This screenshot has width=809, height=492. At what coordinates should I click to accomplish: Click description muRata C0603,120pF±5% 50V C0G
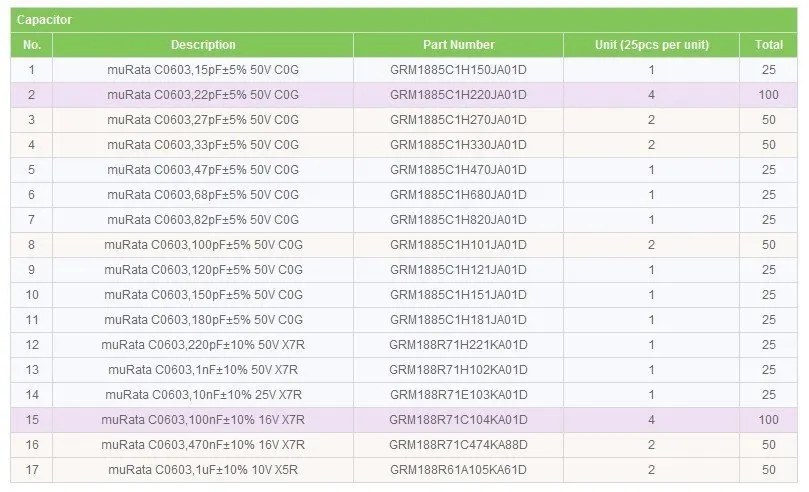203,270
